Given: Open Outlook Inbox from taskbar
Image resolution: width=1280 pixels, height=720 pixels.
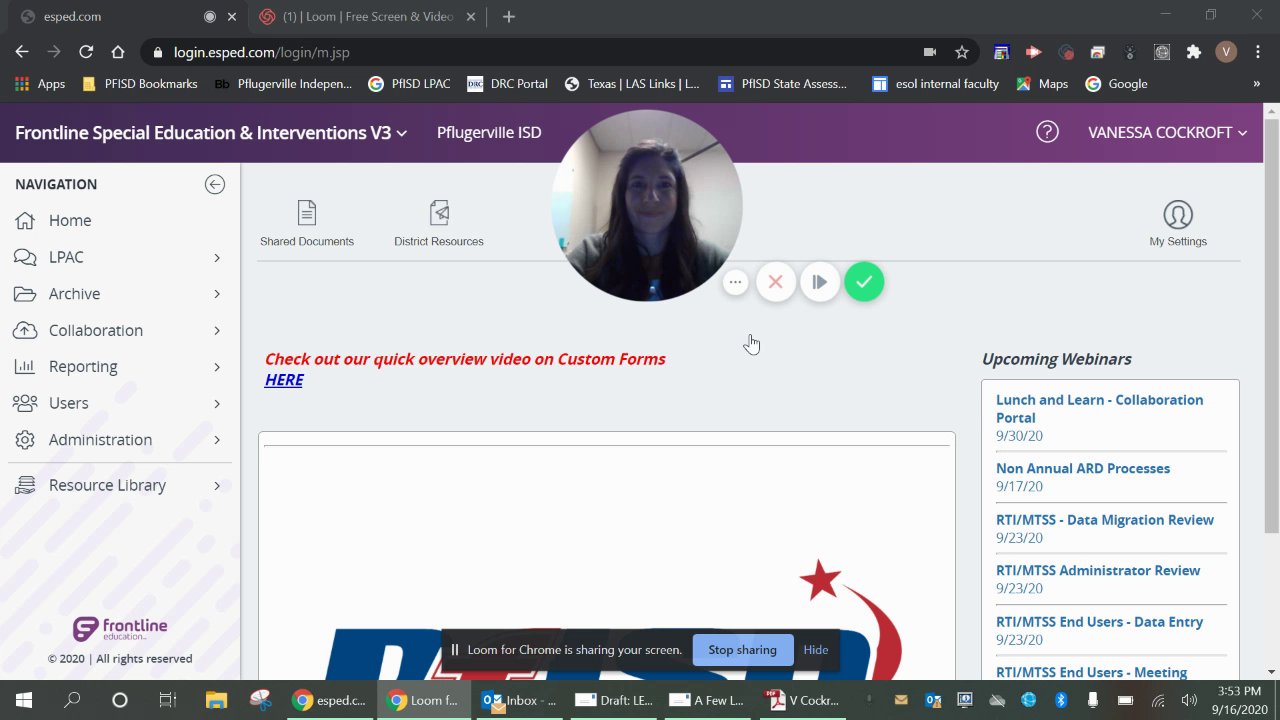Looking at the screenshot, I should (x=520, y=700).
